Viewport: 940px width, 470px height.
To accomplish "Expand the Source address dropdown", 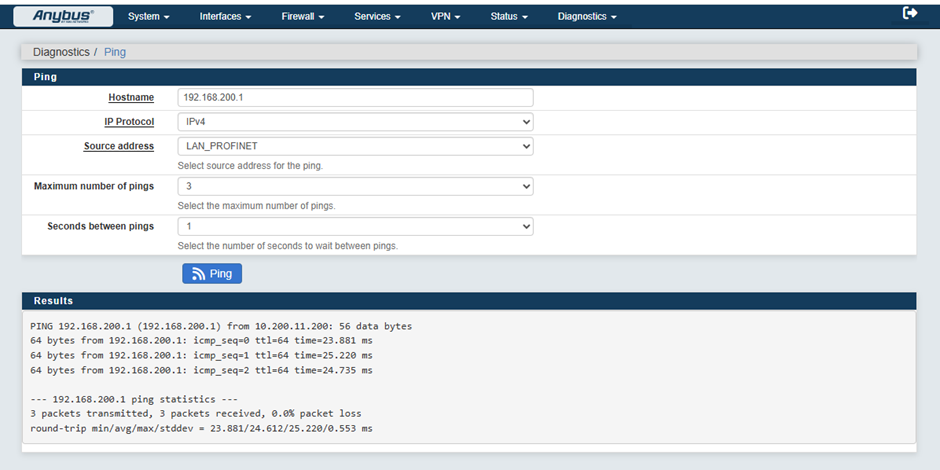I will pyautogui.click(x=355, y=146).
